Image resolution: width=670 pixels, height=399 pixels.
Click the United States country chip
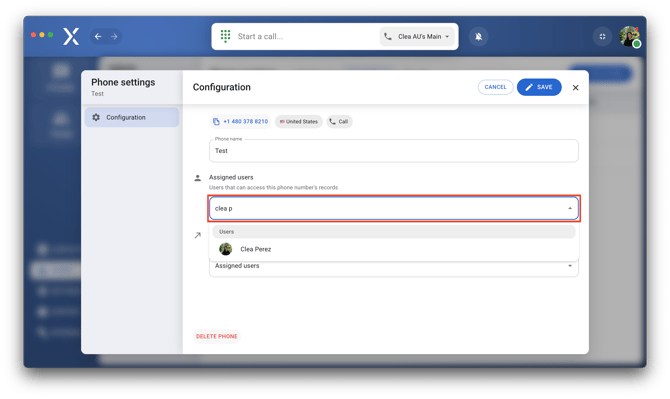299,122
